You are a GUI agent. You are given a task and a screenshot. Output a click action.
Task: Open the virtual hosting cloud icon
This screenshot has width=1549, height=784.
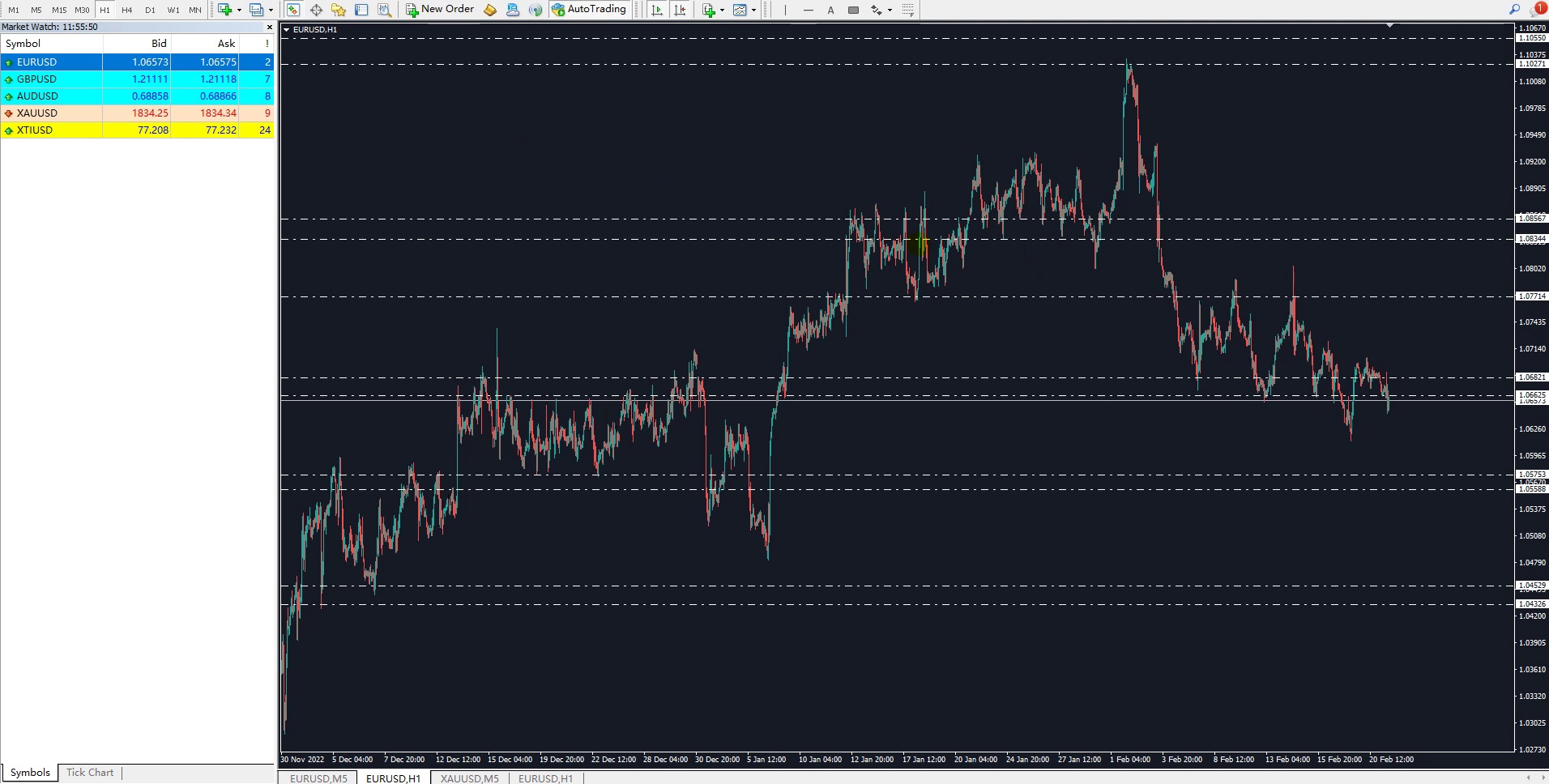tap(513, 10)
